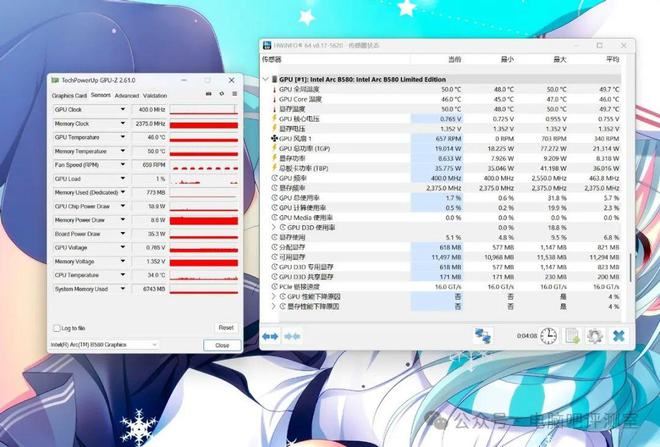The width and height of the screenshot is (660, 447).
Task: Open the GPU Clock sensor dropdown arrow
Action: [123, 109]
